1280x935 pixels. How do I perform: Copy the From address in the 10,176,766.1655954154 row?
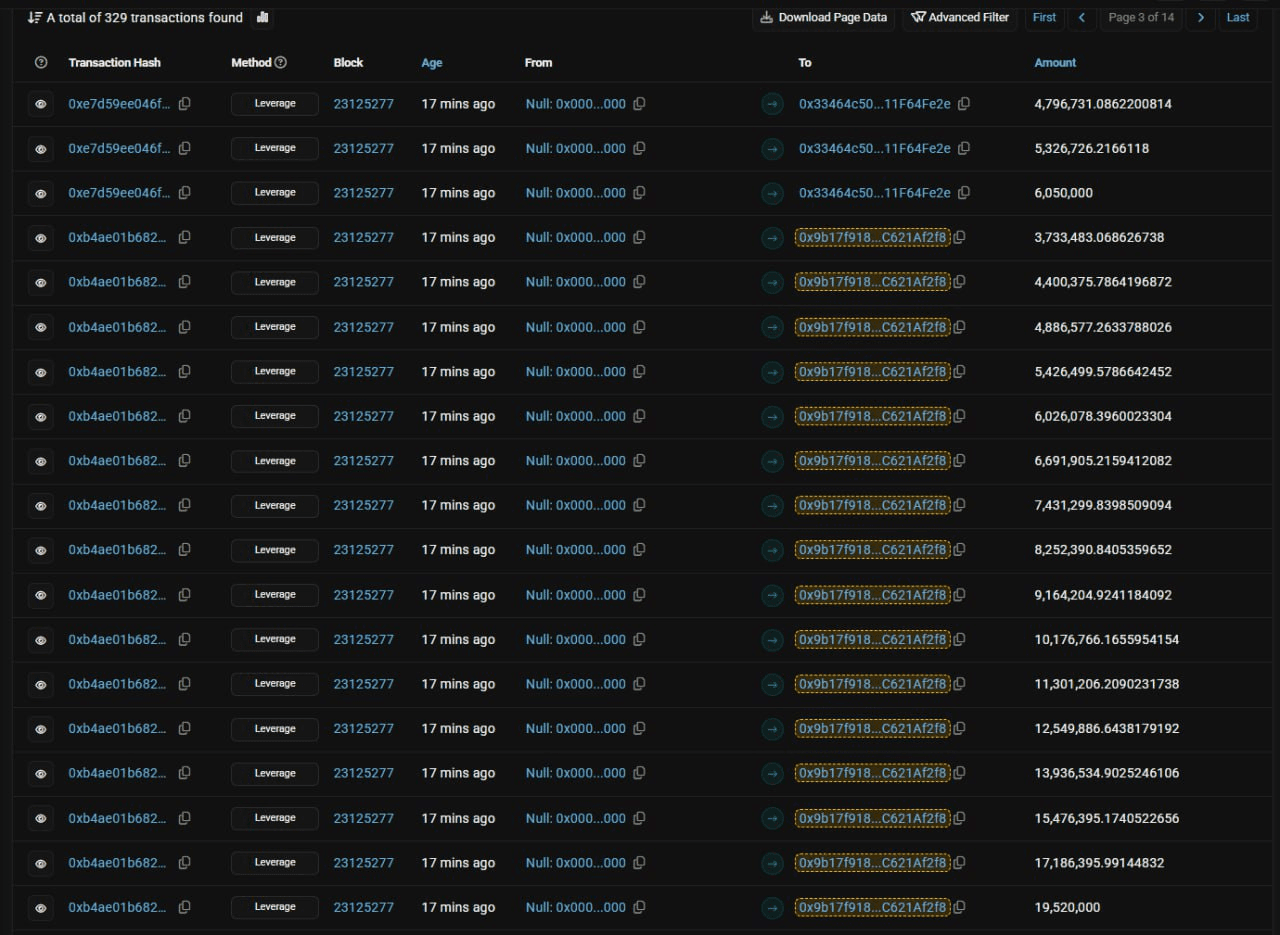pyautogui.click(x=639, y=639)
